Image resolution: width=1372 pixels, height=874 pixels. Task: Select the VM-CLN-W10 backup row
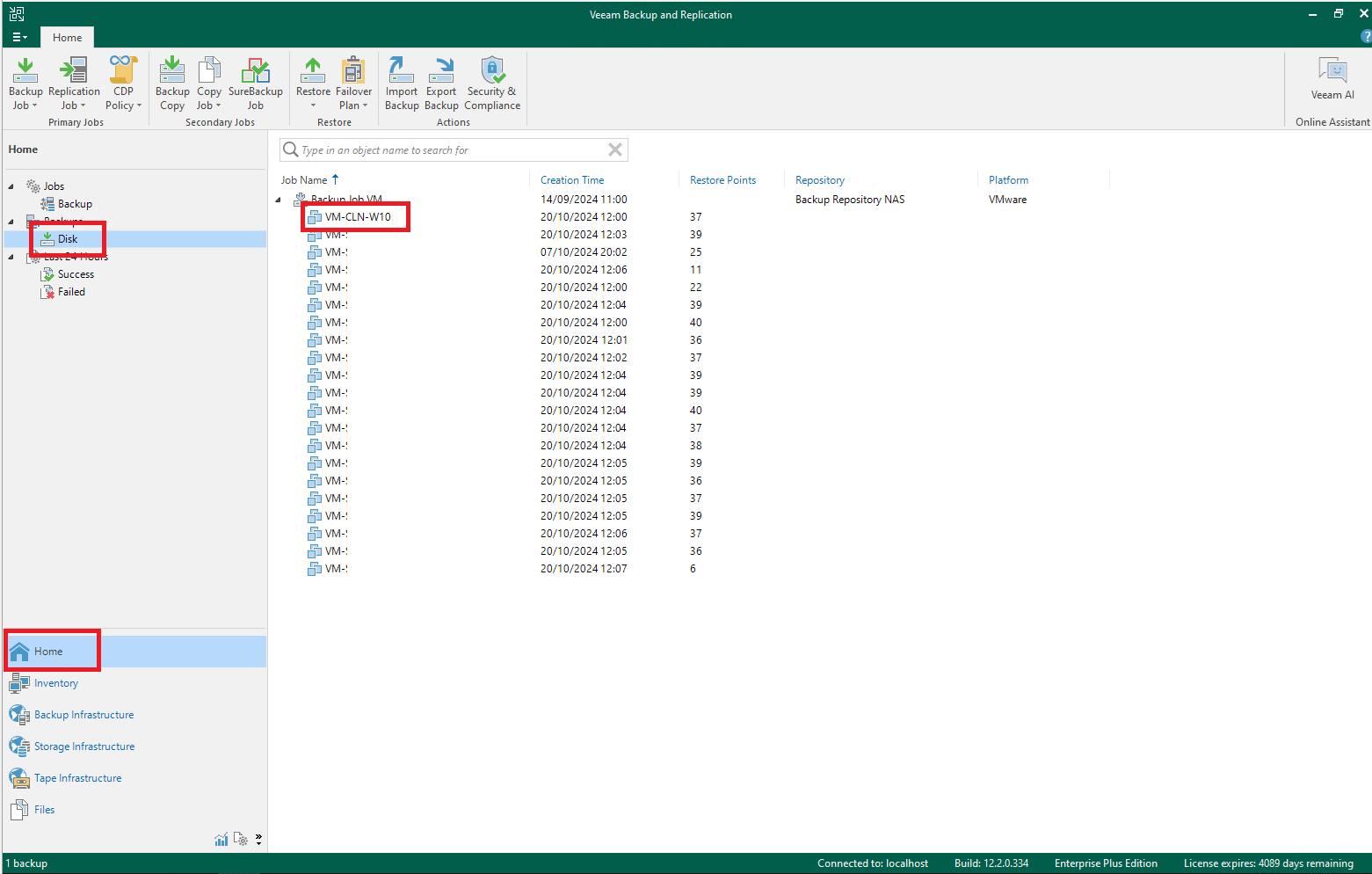point(358,217)
